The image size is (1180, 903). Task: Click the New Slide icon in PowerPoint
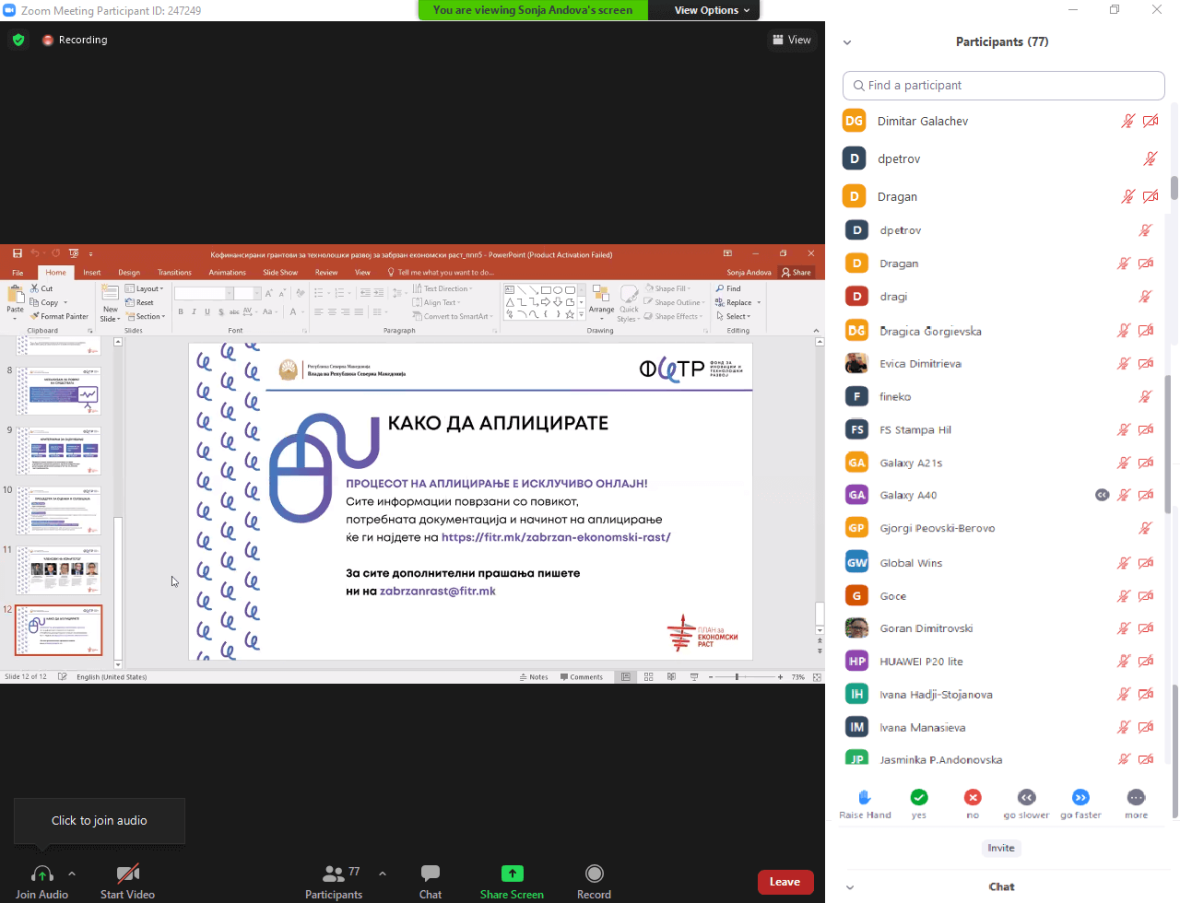(110, 294)
